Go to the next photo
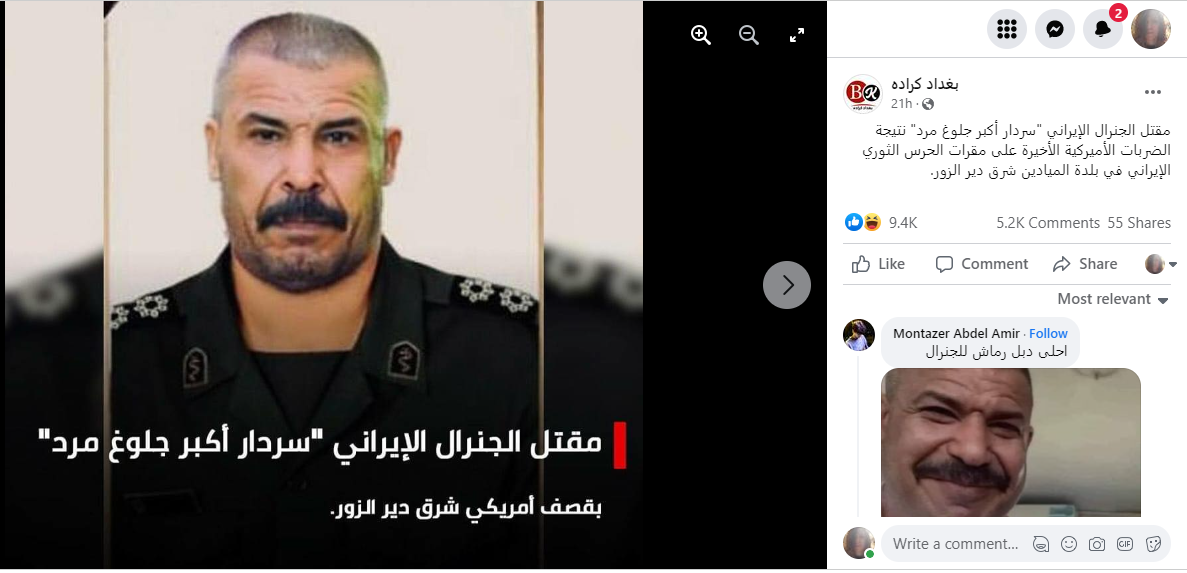Screen dimensions: 1187x573 click(x=787, y=285)
